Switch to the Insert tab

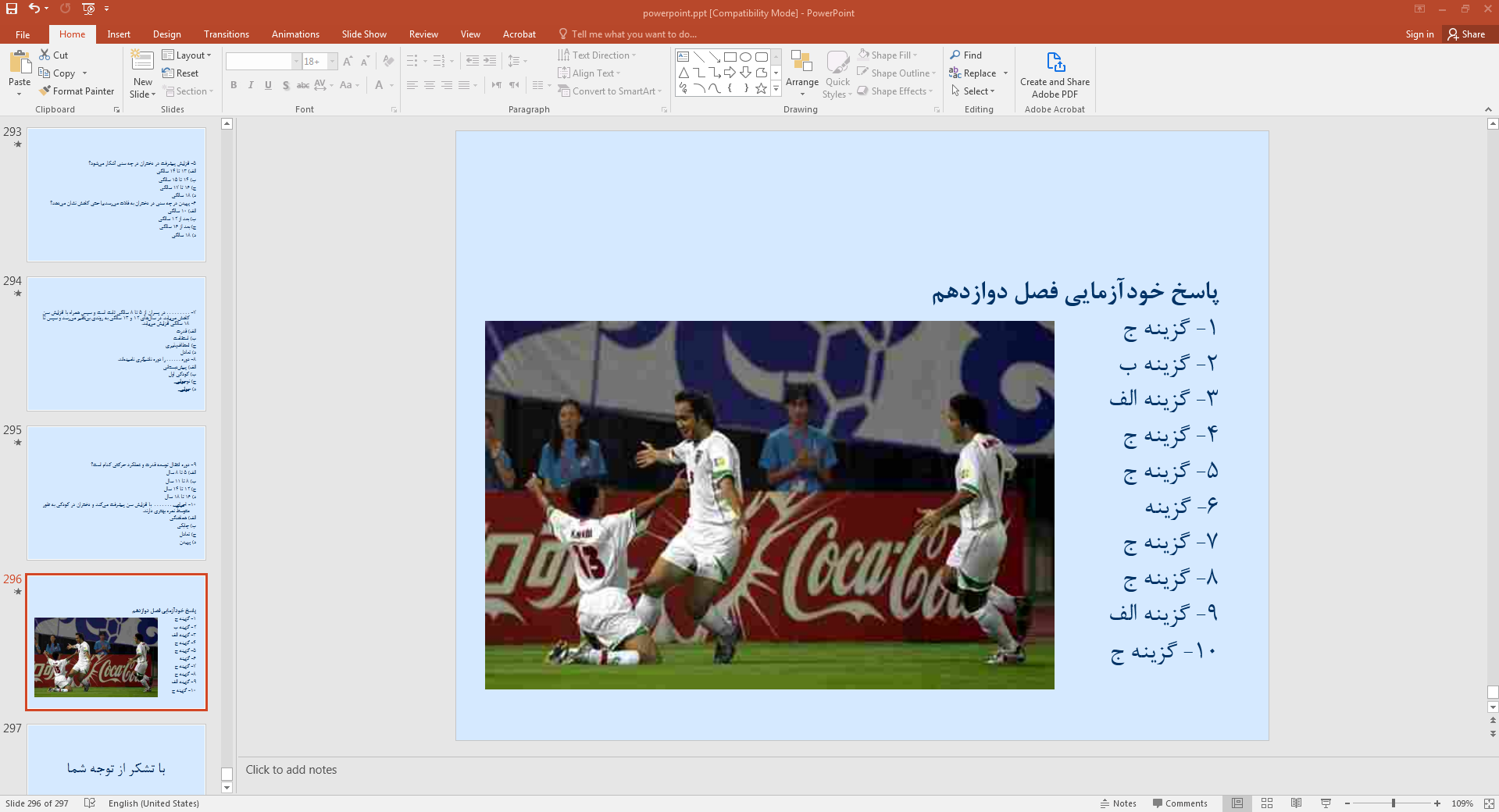click(x=119, y=34)
